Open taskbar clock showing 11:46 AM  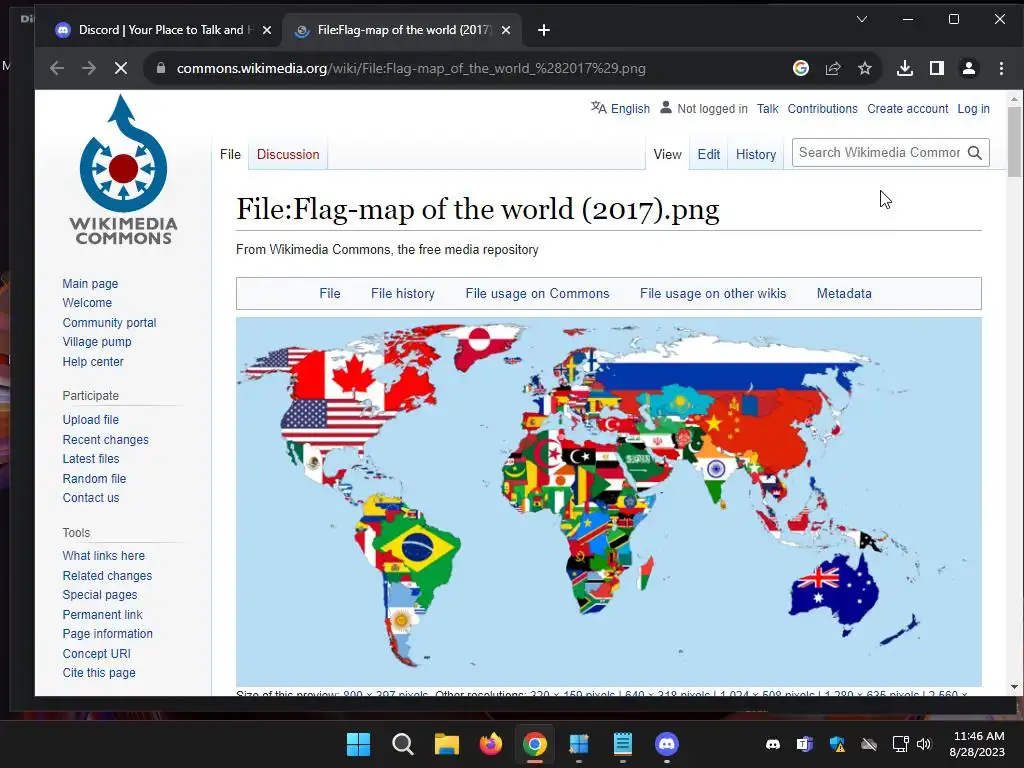[977, 744]
